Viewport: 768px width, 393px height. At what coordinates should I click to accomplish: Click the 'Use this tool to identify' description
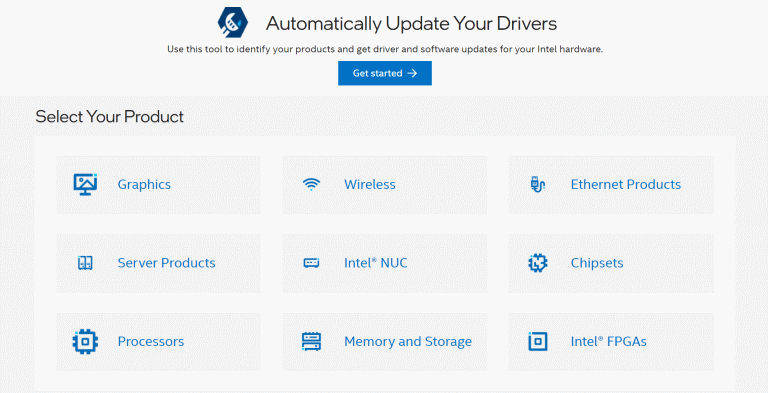pyautogui.click(x=384, y=49)
